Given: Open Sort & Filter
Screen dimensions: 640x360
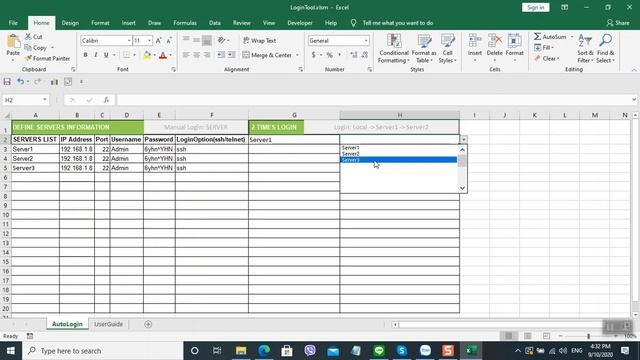Looking at the screenshot, I should (585, 49).
